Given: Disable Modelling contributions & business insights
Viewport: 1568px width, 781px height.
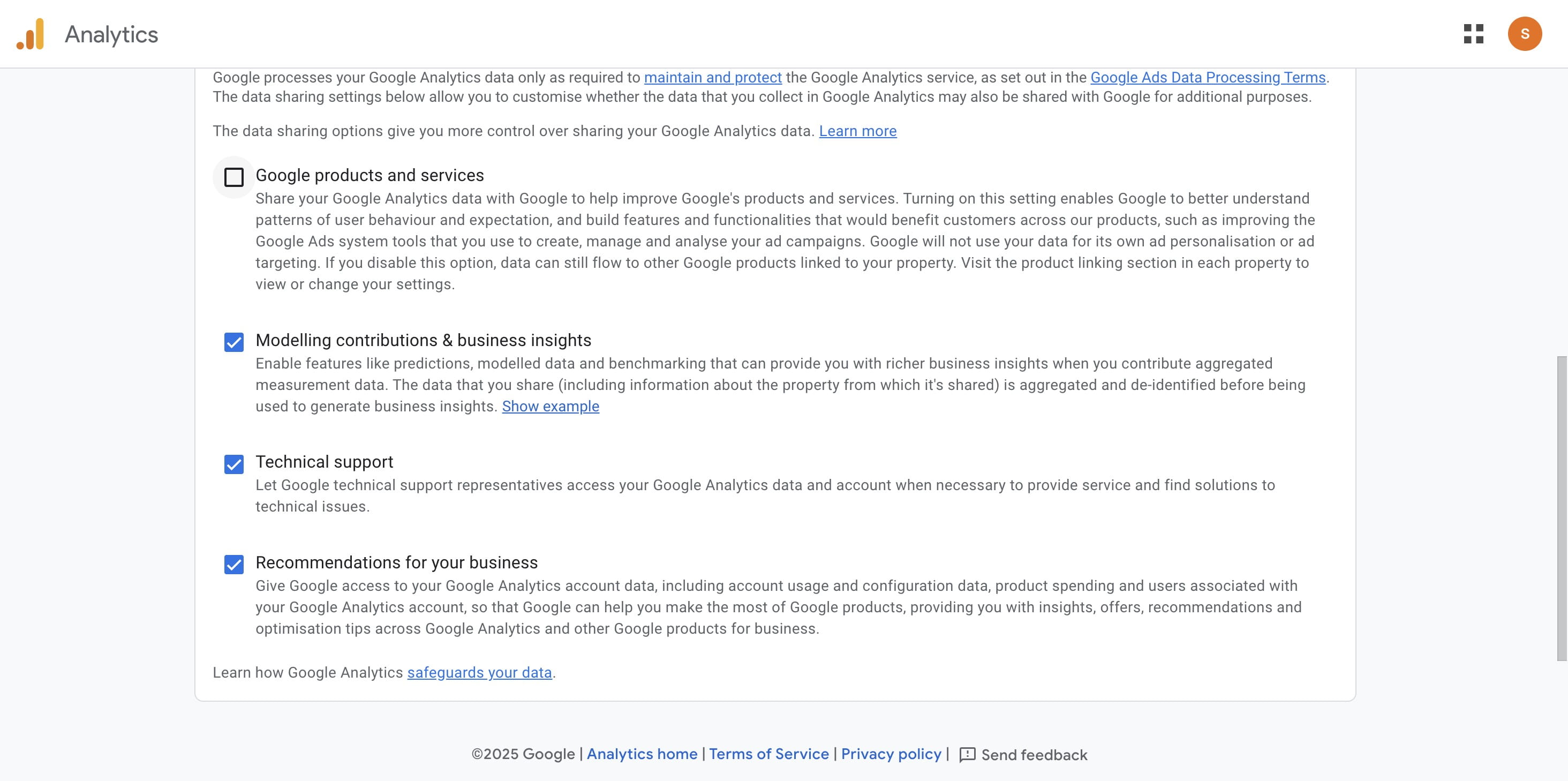Looking at the screenshot, I should pyautogui.click(x=233, y=342).
